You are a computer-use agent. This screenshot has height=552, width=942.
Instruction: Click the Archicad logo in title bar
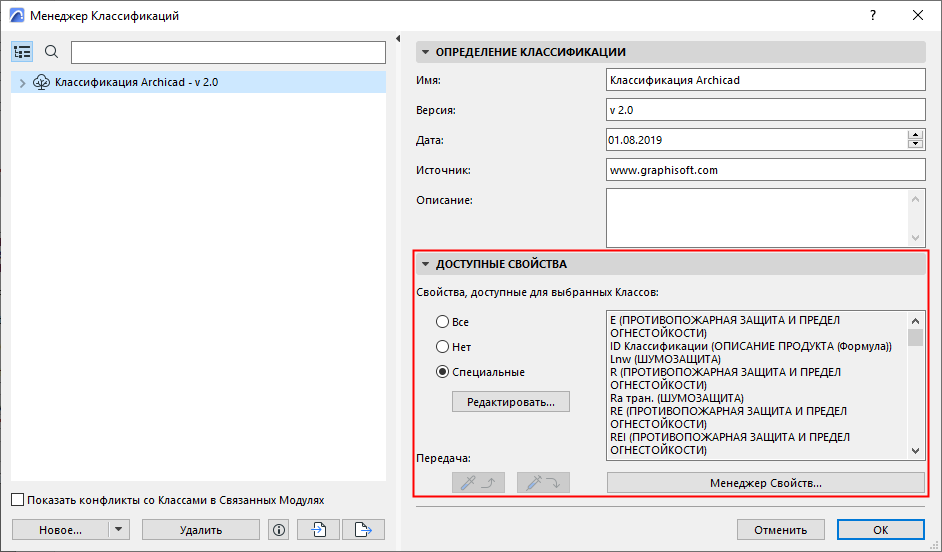coord(17,16)
